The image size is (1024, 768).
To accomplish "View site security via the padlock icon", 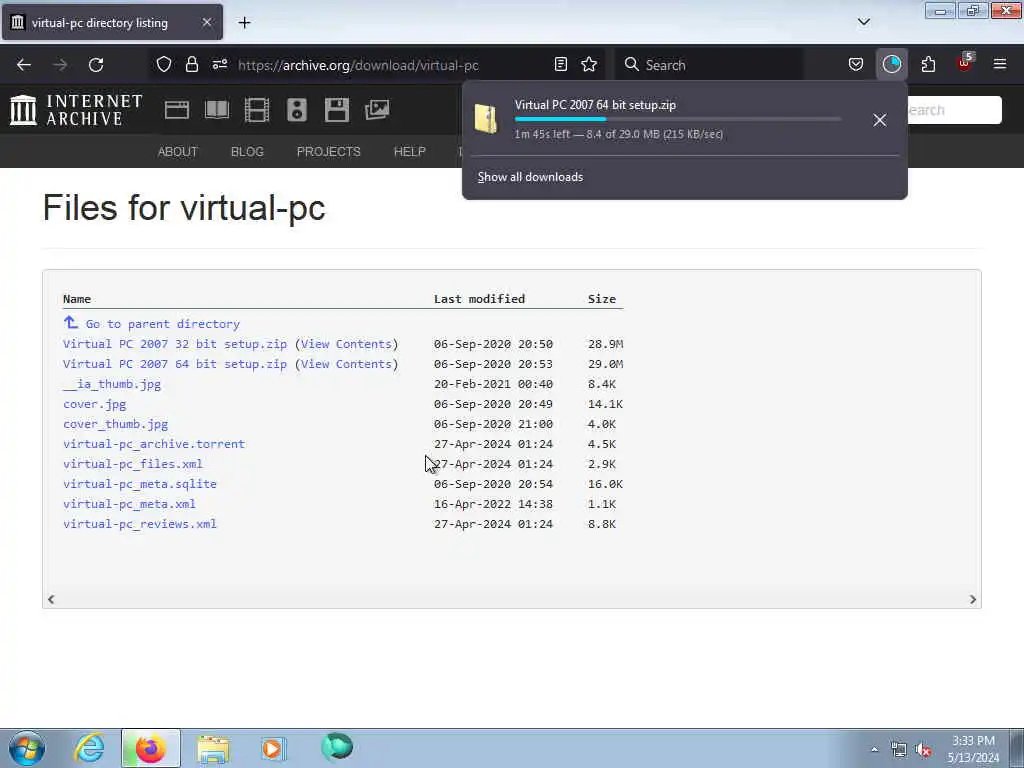I will pyautogui.click(x=191, y=64).
